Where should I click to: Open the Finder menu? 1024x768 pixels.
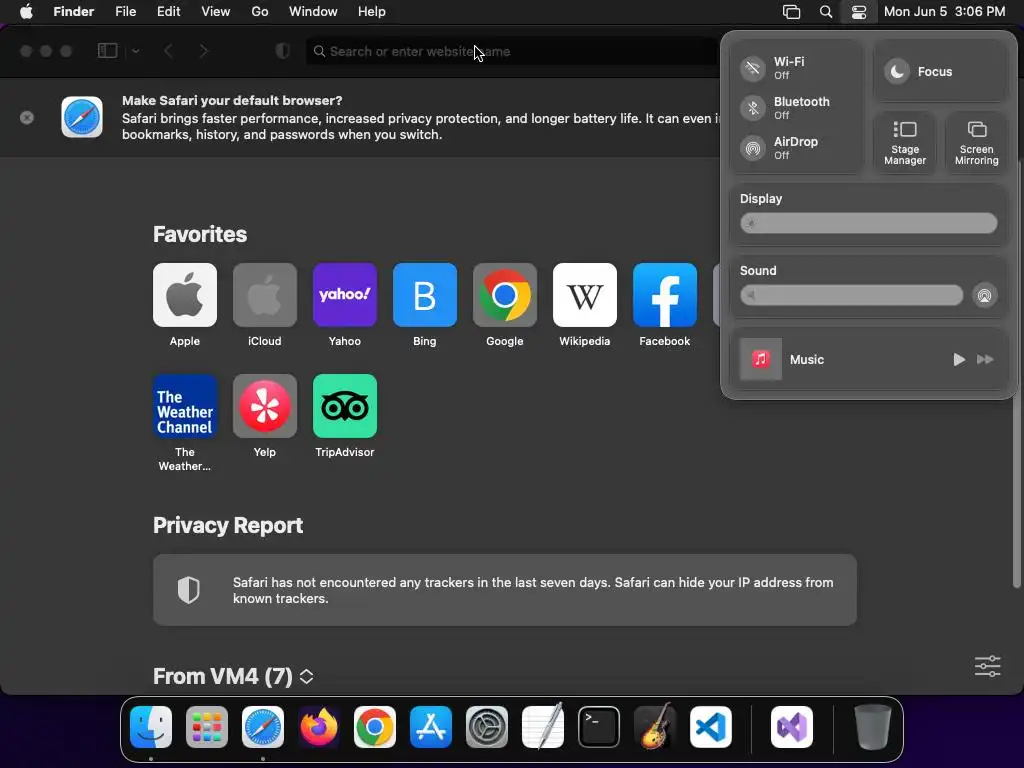(x=74, y=12)
